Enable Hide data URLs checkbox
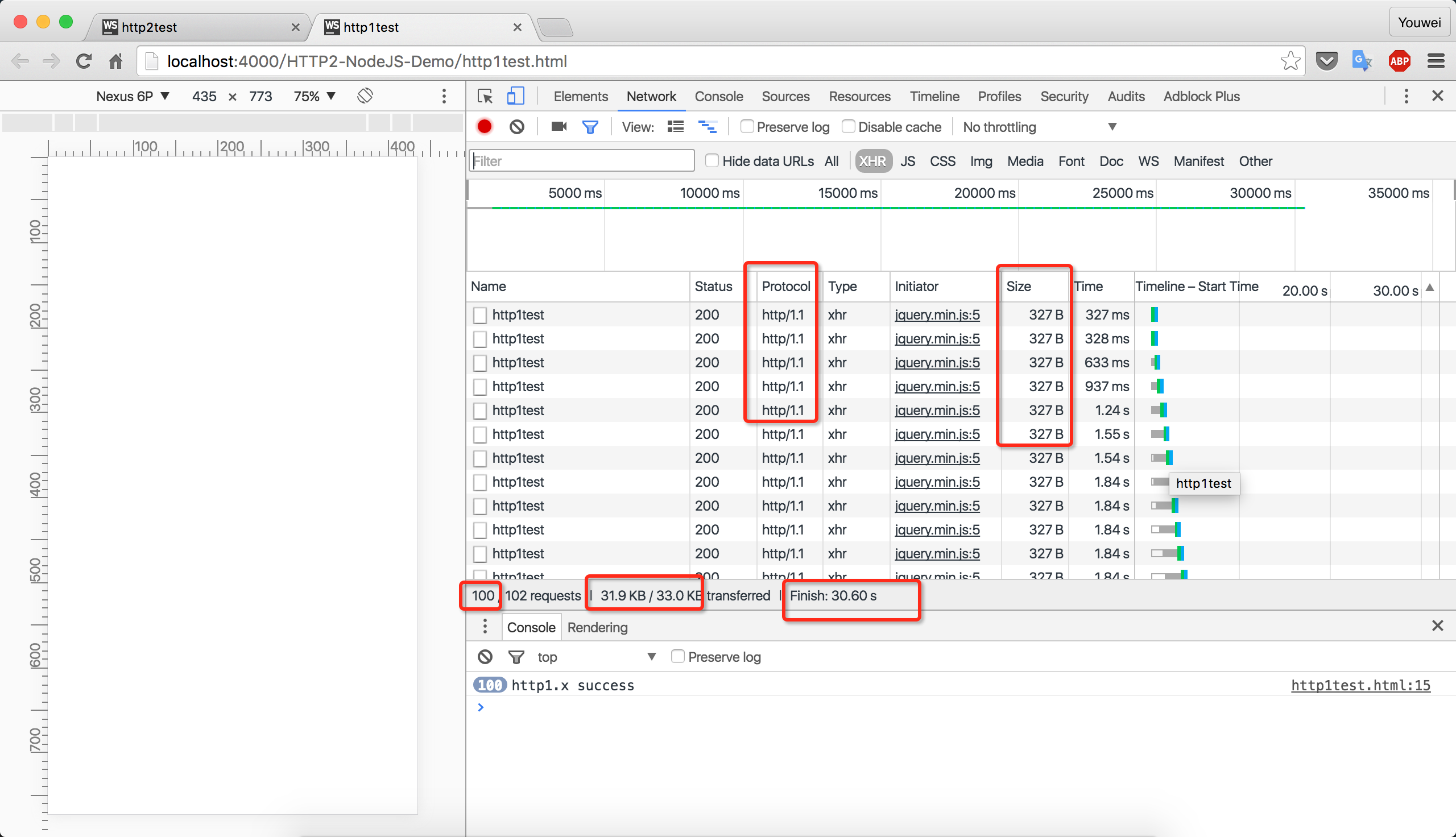 [x=712, y=161]
